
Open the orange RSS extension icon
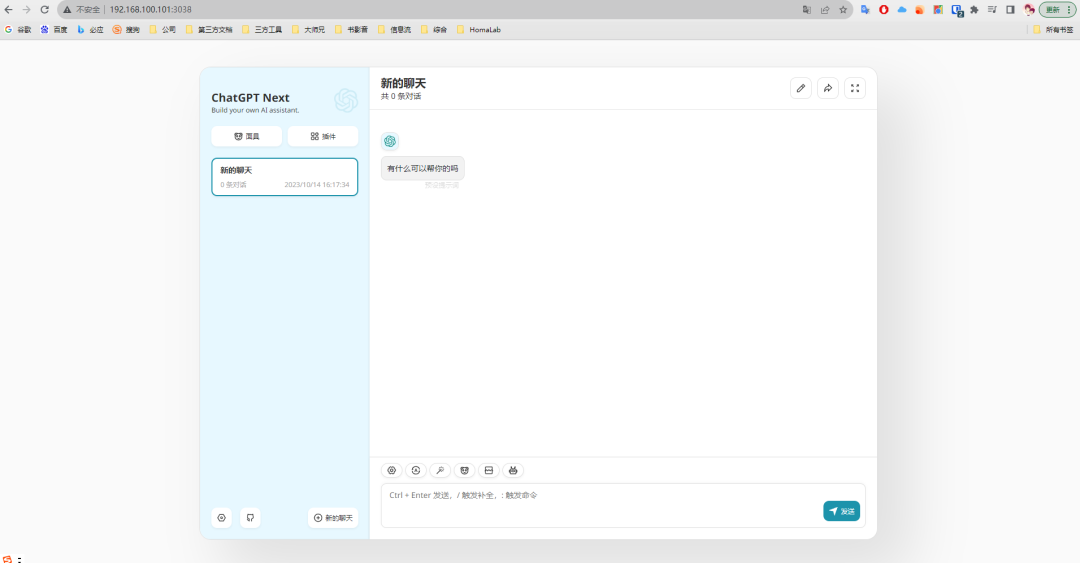coord(920,10)
